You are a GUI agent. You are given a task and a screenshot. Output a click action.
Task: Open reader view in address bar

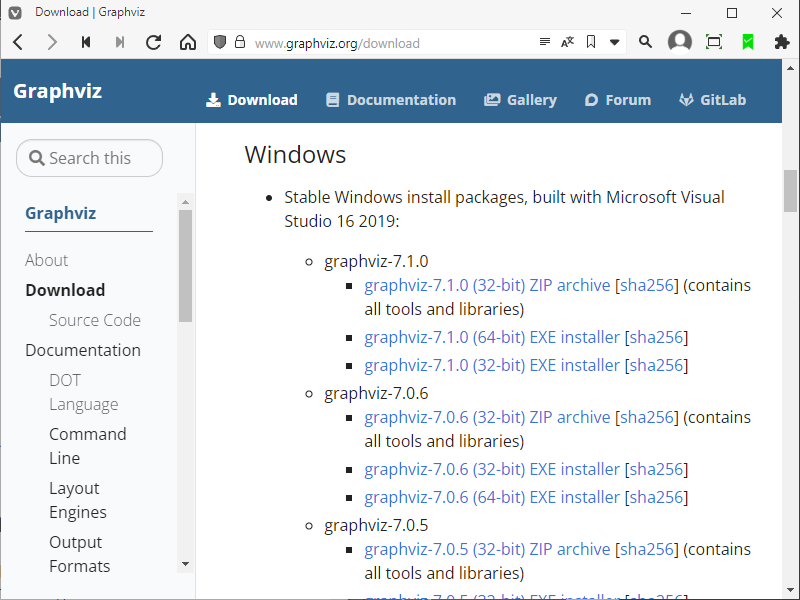545,42
